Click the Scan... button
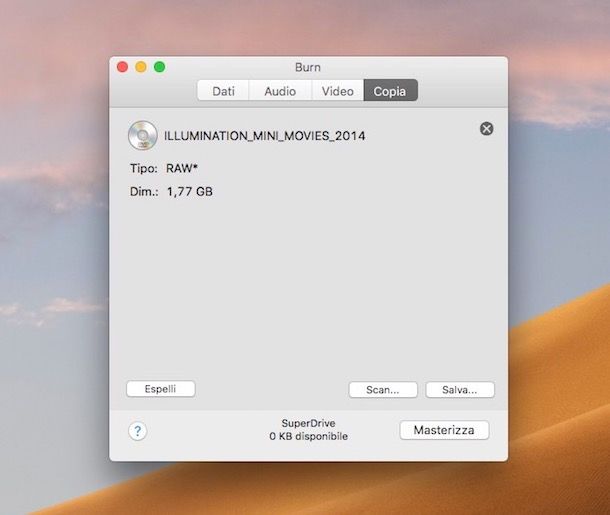Image resolution: width=610 pixels, height=515 pixels. (383, 390)
